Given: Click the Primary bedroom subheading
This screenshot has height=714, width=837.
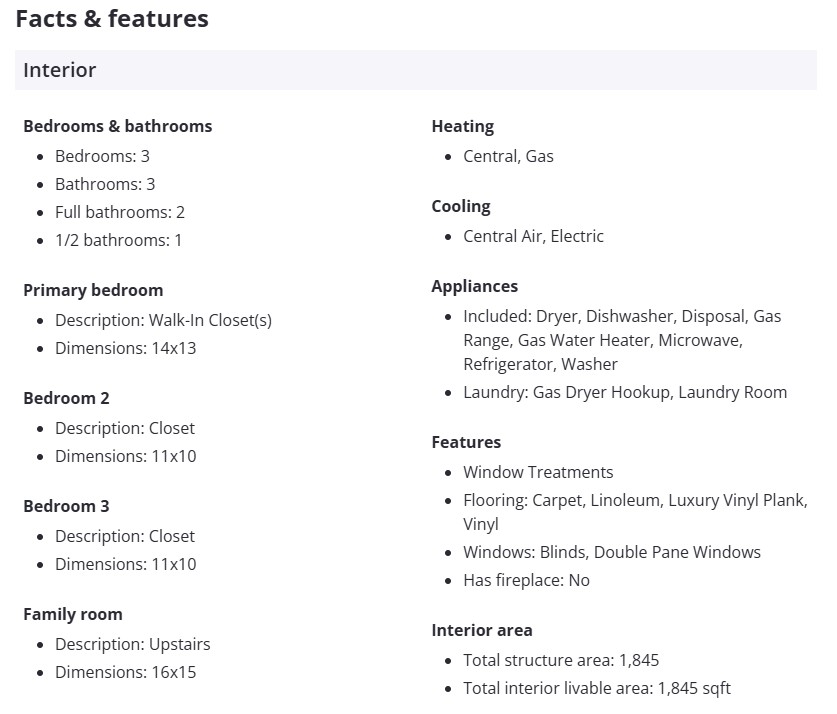Looking at the screenshot, I should tap(93, 290).
